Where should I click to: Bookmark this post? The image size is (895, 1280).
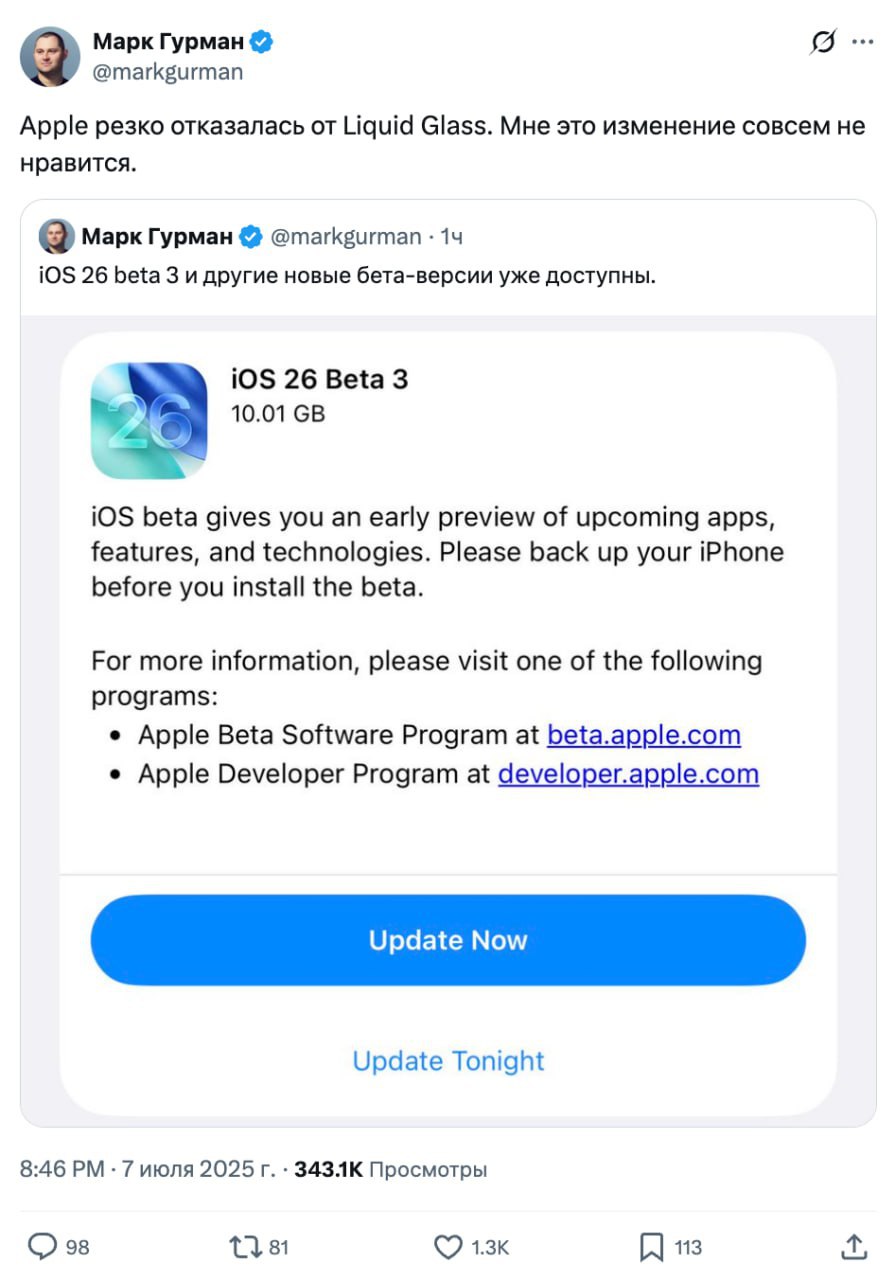(651, 1246)
